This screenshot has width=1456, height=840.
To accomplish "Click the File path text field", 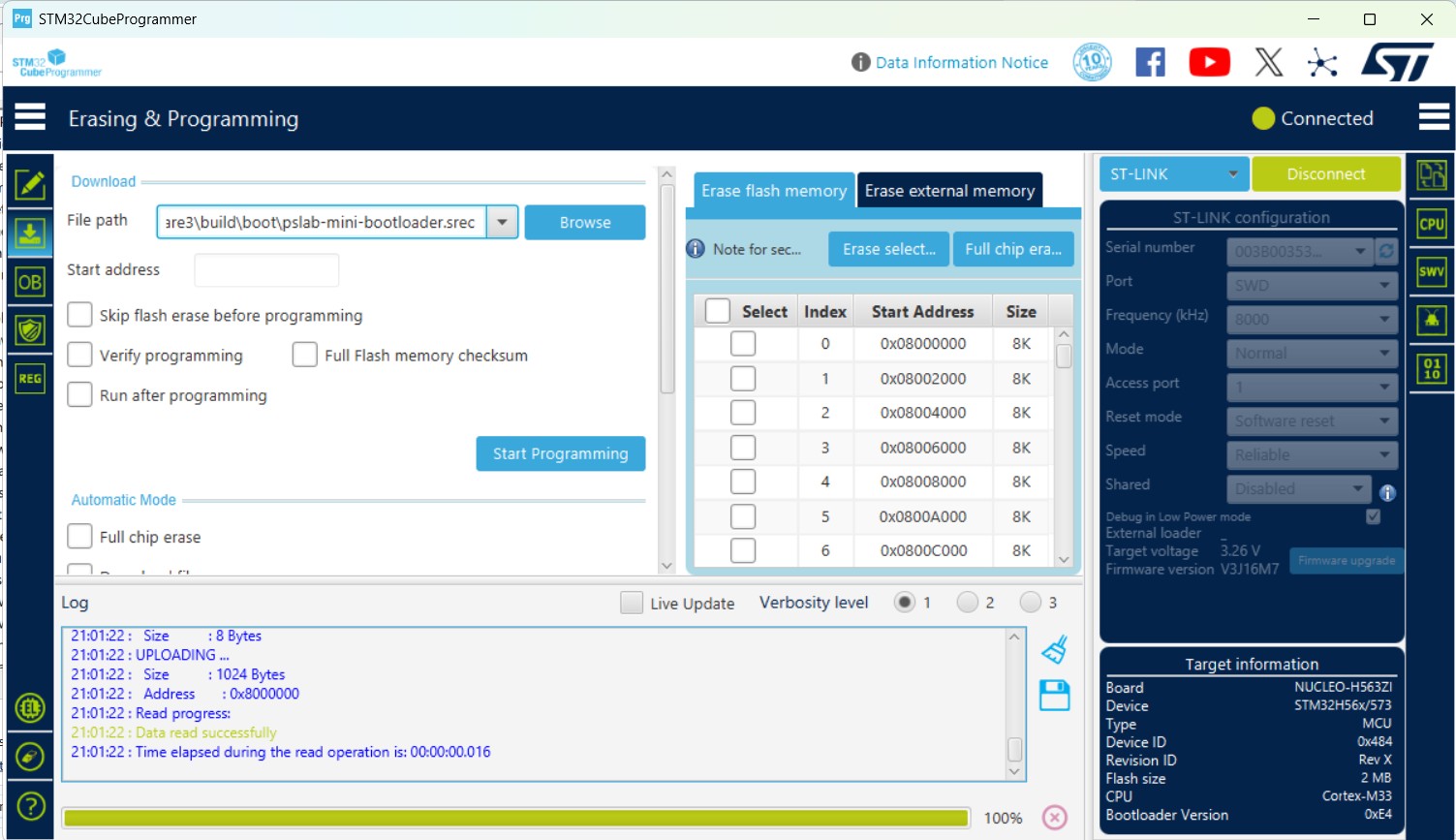I will [x=322, y=222].
